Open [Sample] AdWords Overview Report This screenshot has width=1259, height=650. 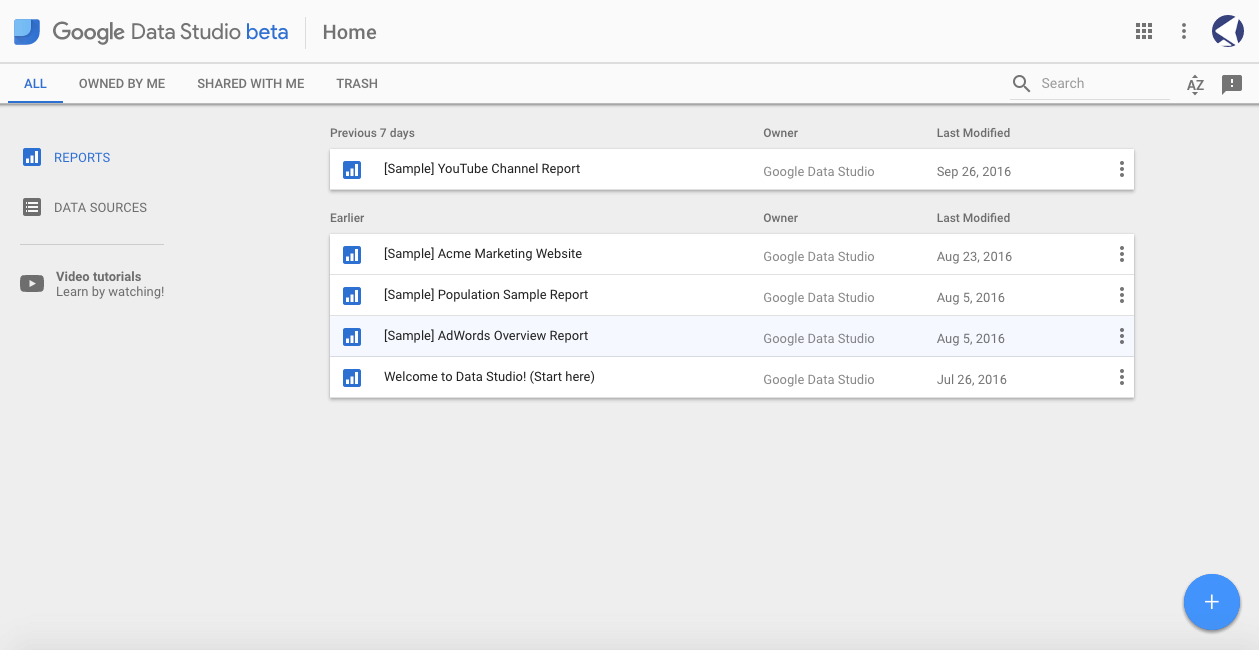[486, 336]
